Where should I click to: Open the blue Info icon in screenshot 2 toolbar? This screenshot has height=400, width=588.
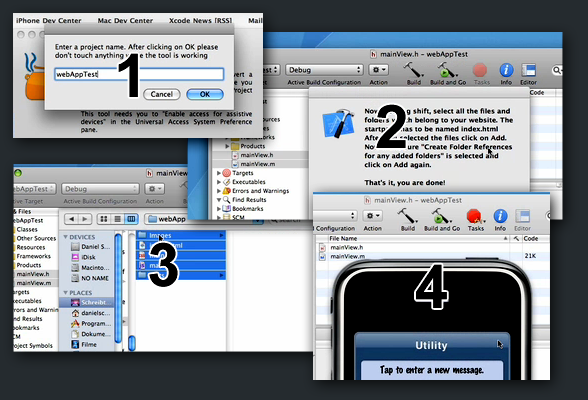coord(506,70)
